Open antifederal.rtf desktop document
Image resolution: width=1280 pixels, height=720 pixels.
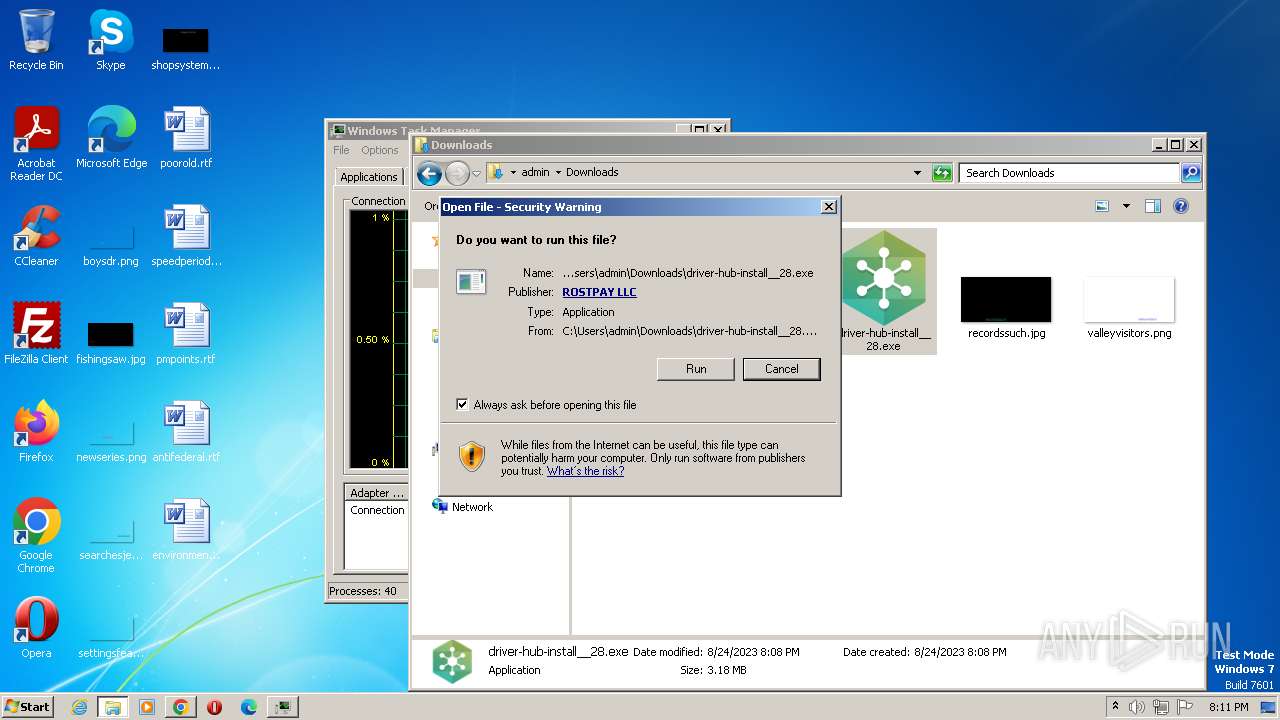click(x=186, y=431)
